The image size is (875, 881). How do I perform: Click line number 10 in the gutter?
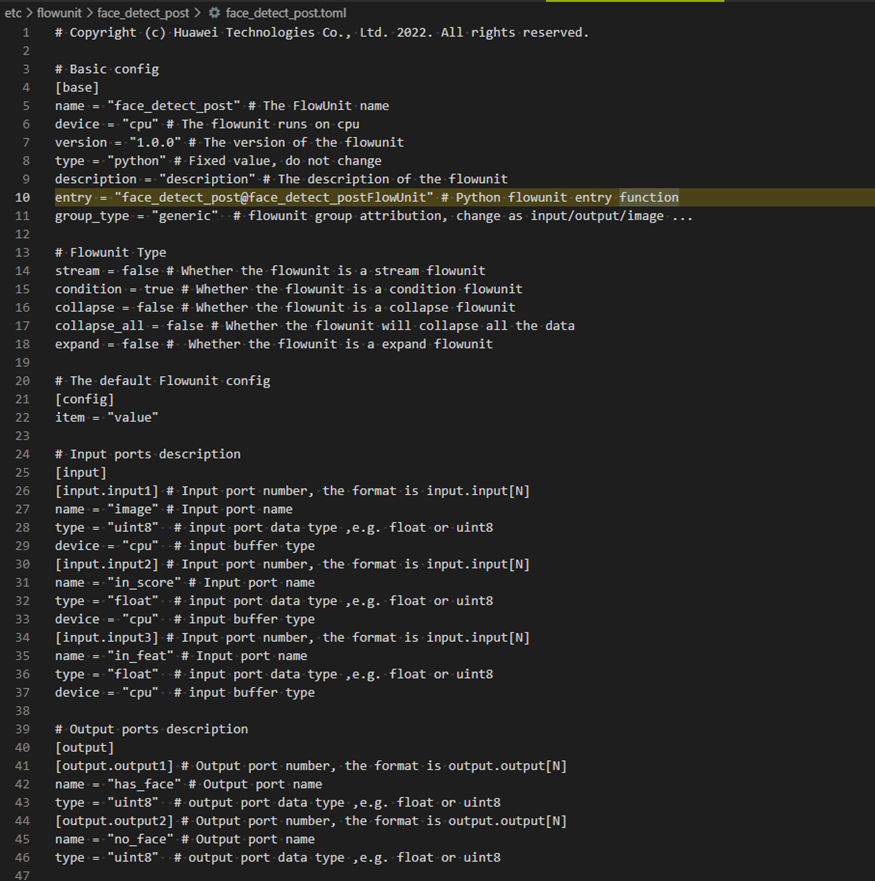click(x=24, y=197)
